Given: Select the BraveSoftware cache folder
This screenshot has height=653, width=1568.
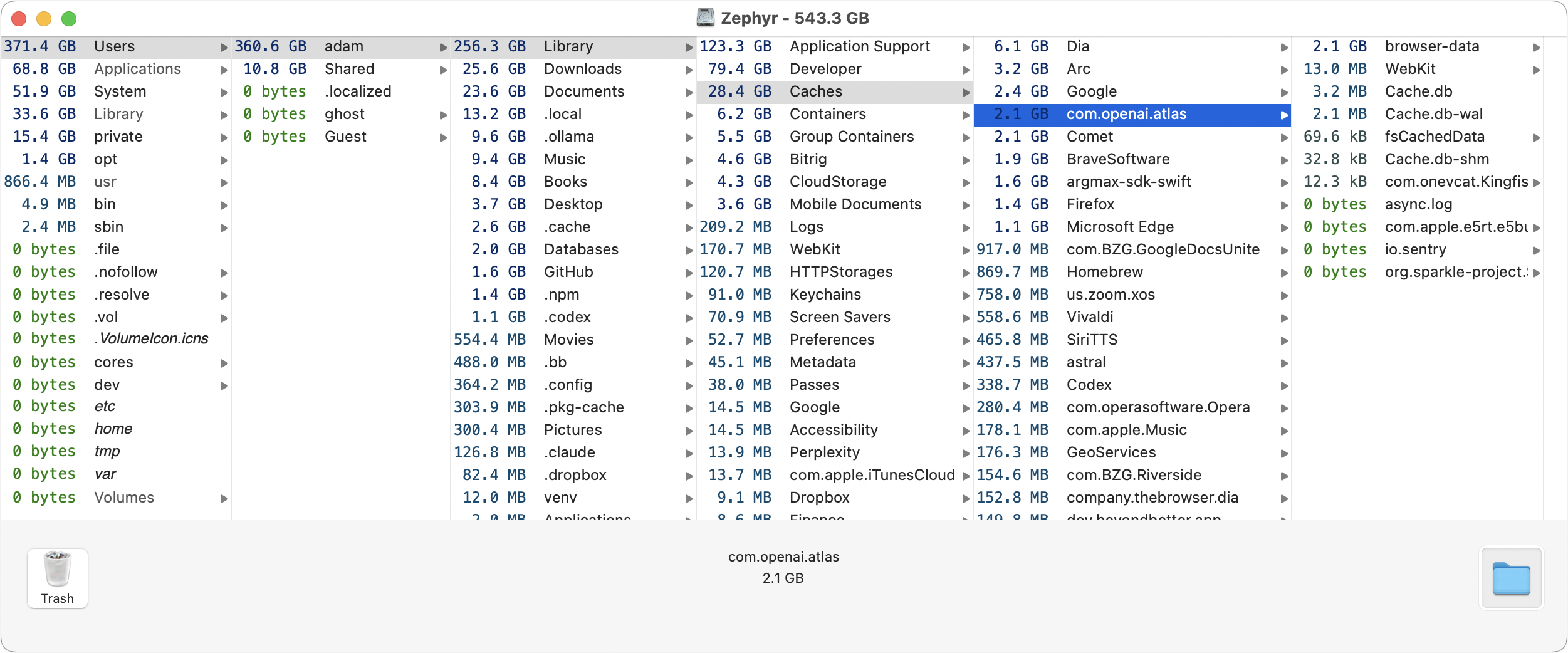Looking at the screenshot, I should [x=1132, y=159].
